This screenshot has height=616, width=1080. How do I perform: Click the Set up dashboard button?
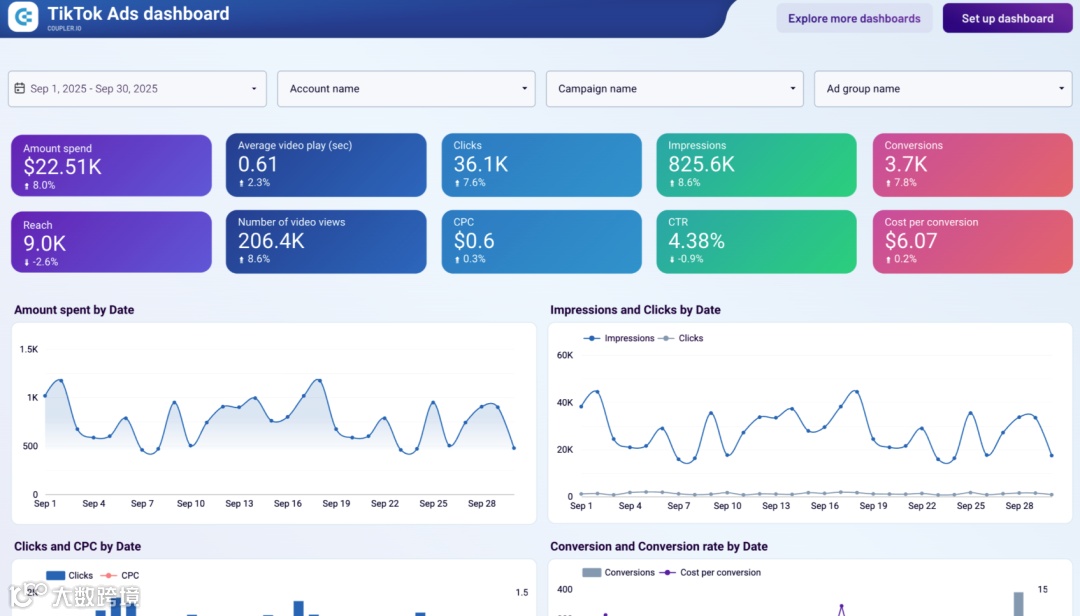coord(1007,19)
